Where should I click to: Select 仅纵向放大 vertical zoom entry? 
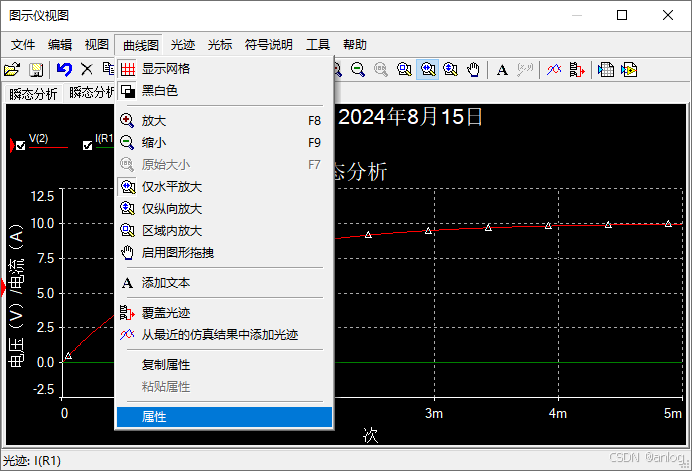(224, 209)
